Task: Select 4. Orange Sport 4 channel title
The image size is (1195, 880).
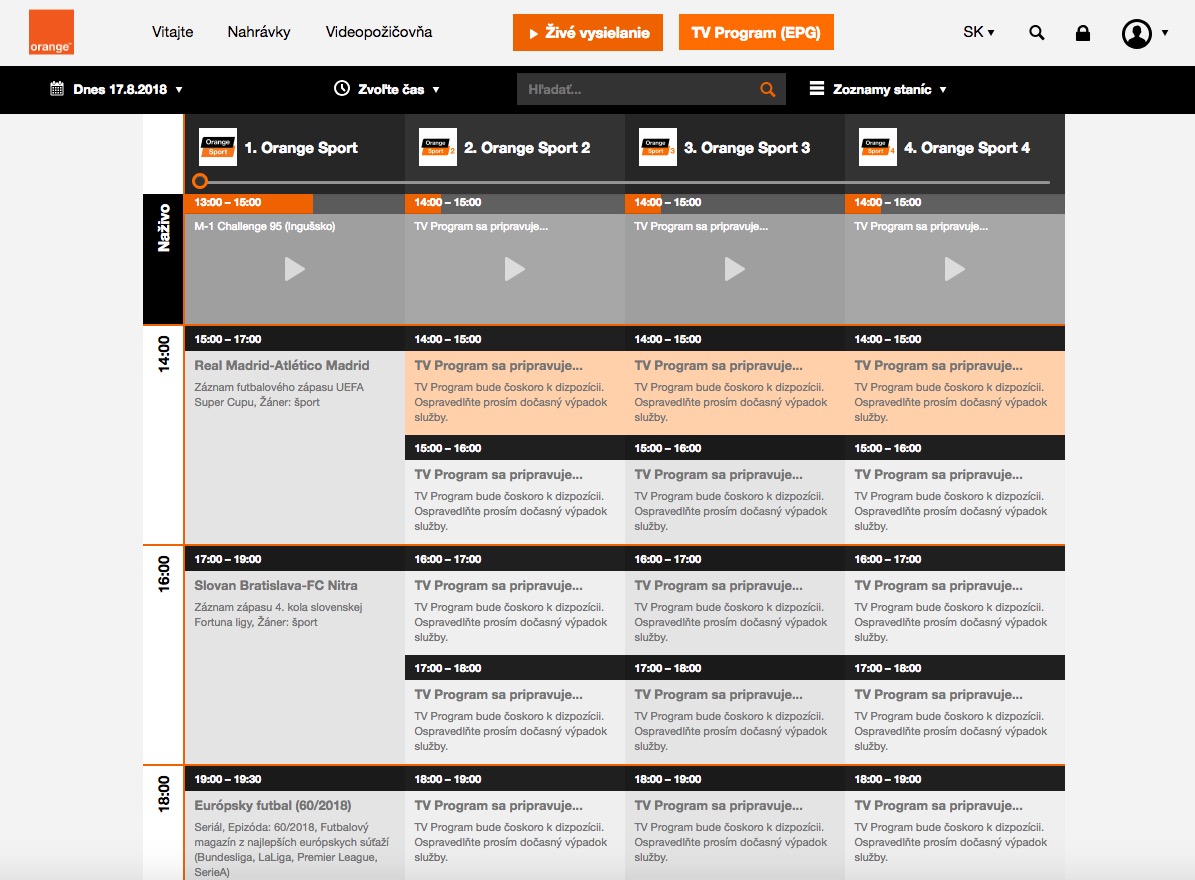Action: click(967, 148)
